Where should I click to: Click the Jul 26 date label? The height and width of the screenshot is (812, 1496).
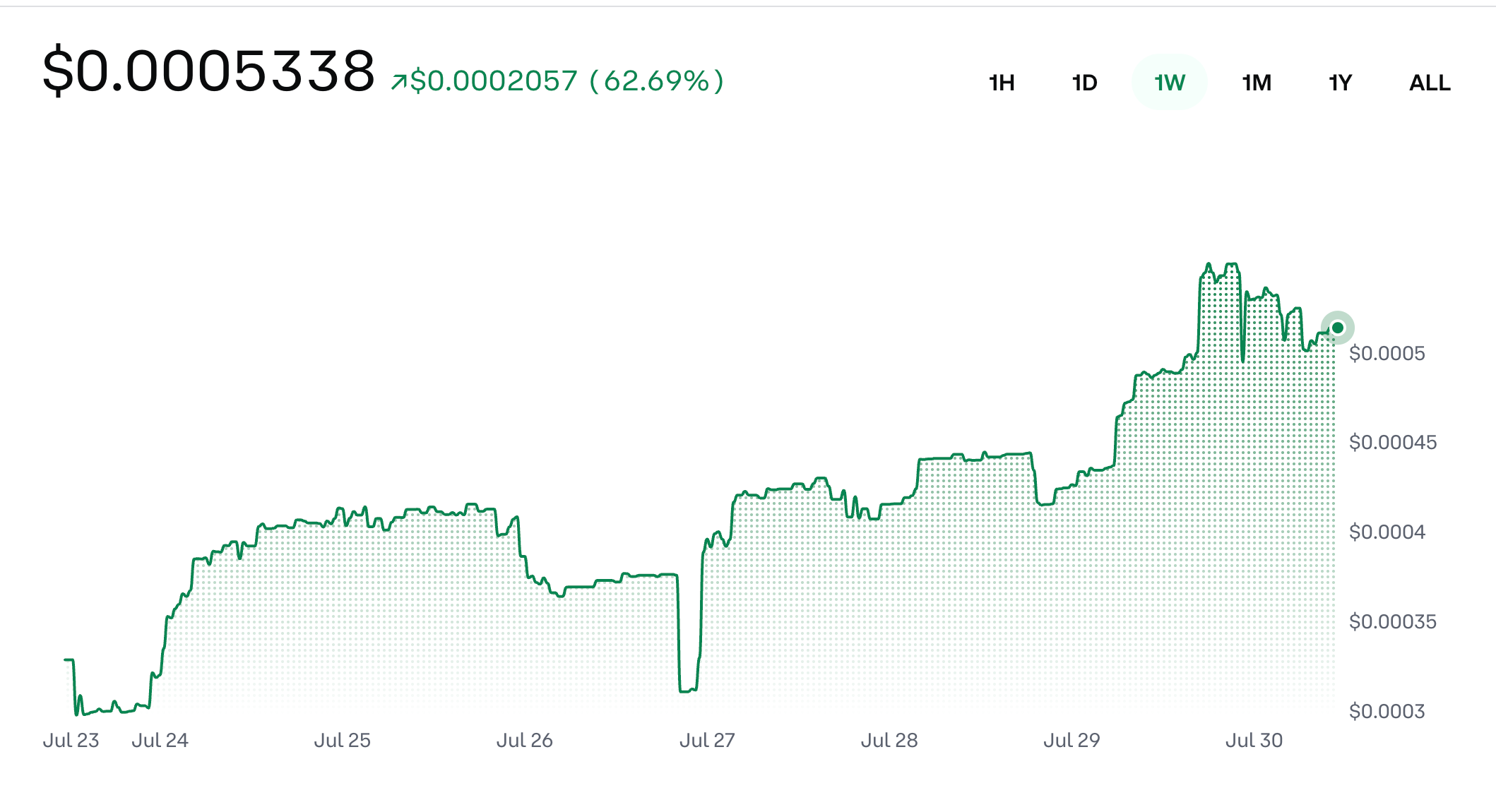(x=524, y=740)
